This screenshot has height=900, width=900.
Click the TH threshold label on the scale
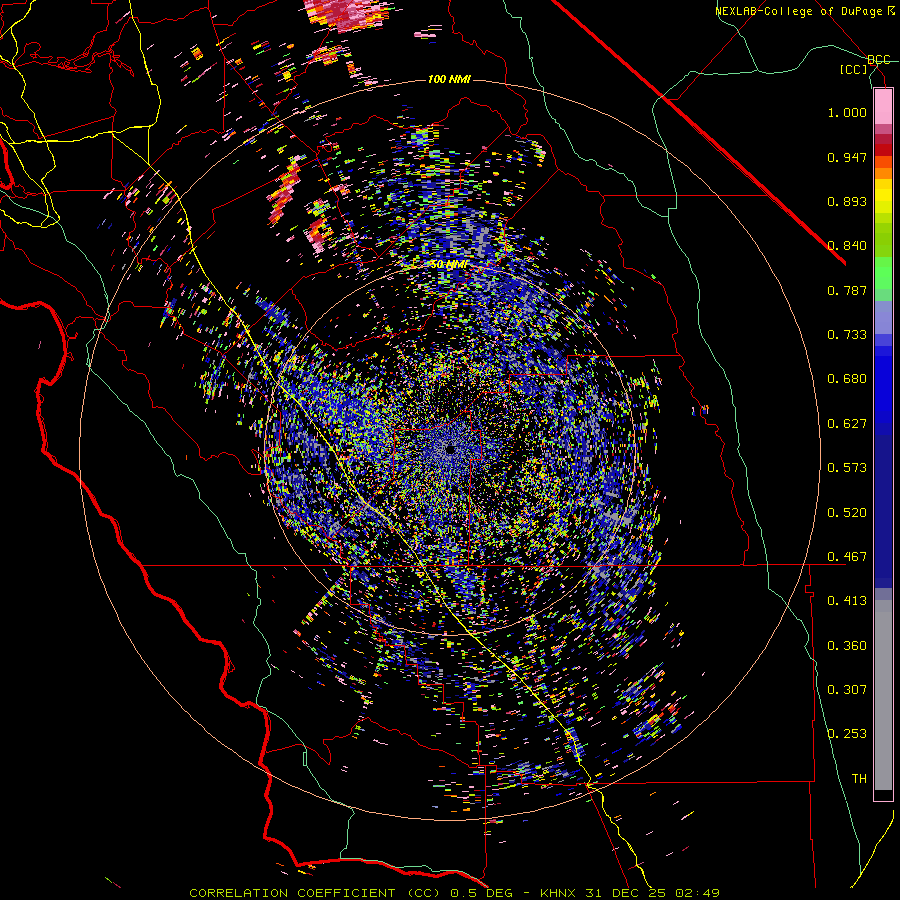[x=859, y=779]
